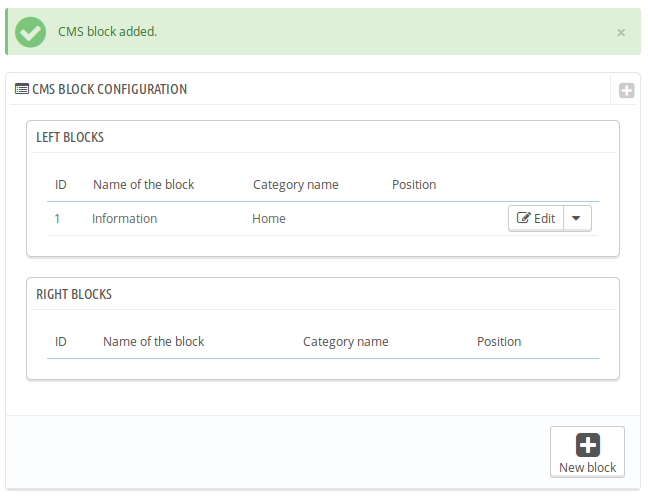Click the New block plus icon
The width and height of the screenshot is (648, 503).
(x=588, y=445)
